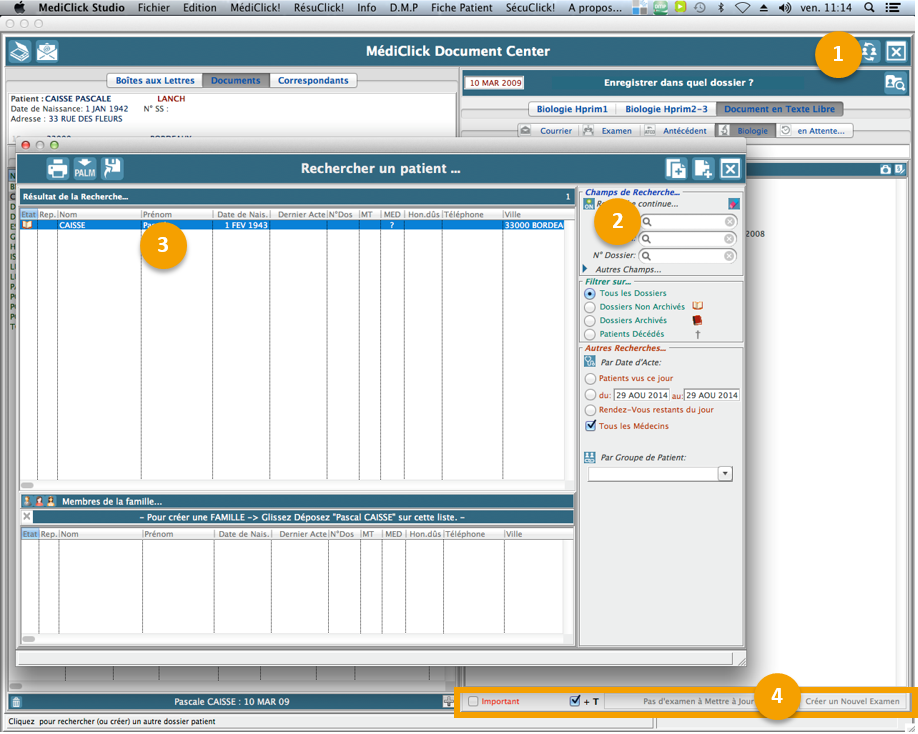918x734 pixels.
Task: Select the Tous les Dossiers radio button
Action: point(590,294)
